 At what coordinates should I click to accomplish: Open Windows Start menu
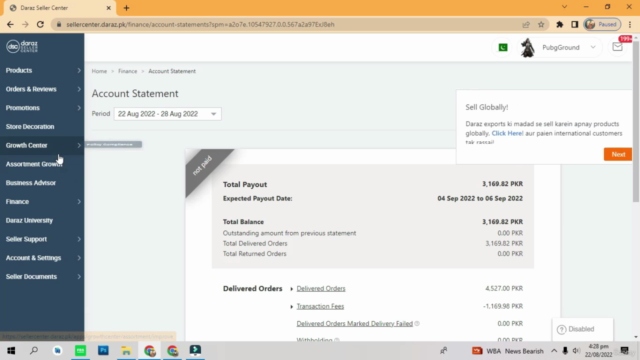pyautogui.click(x=11, y=351)
